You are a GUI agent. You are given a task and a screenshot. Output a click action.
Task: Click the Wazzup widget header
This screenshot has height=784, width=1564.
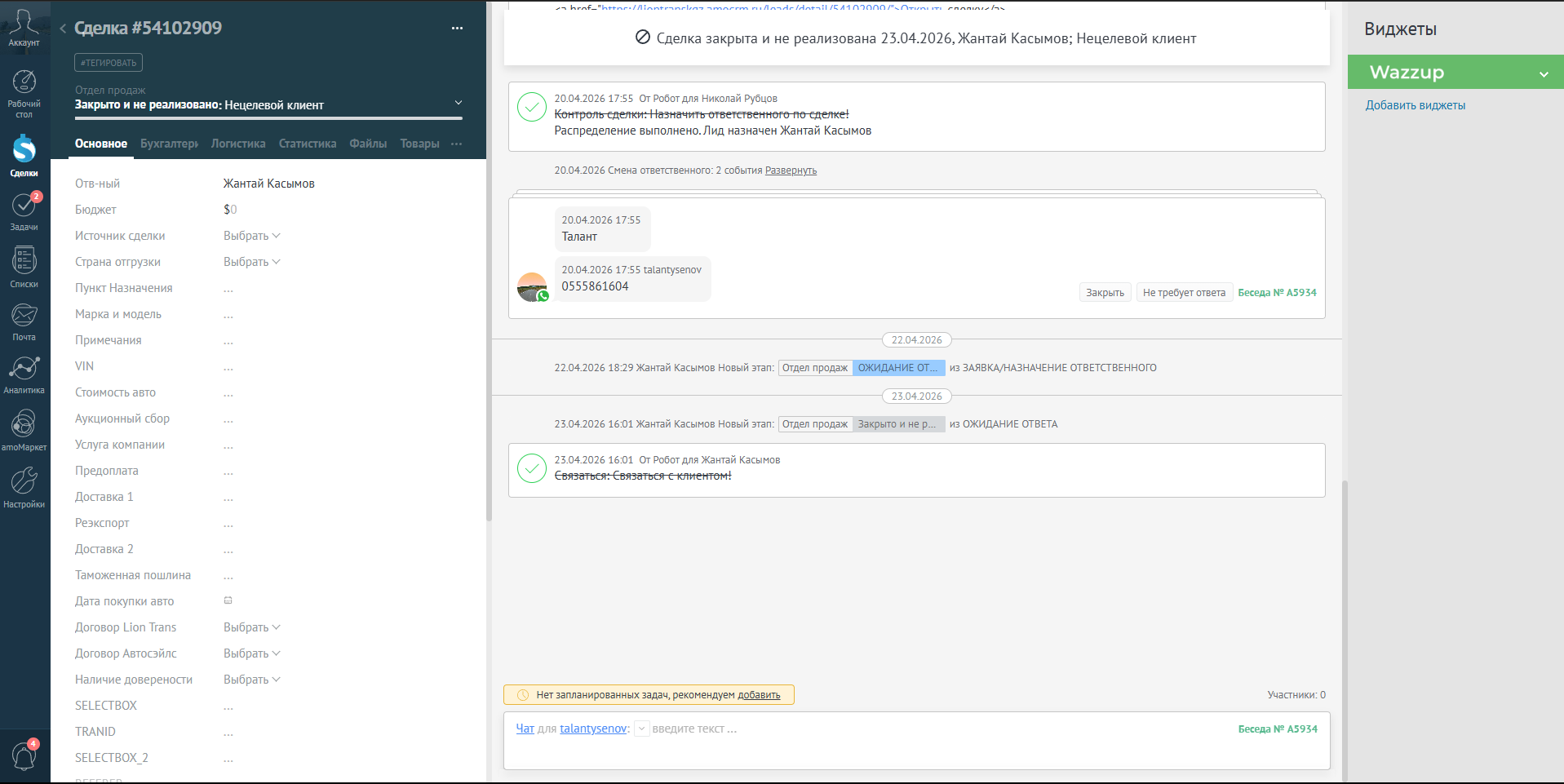1455,72
